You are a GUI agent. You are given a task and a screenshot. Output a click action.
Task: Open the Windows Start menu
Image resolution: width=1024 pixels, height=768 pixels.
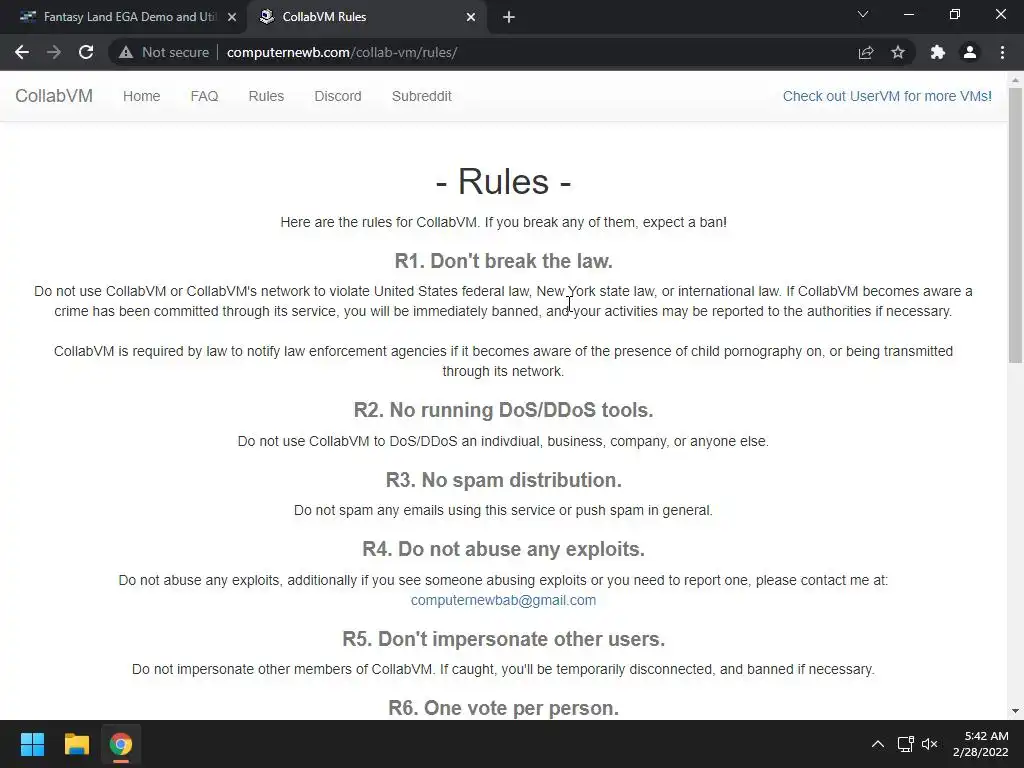point(32,744)
